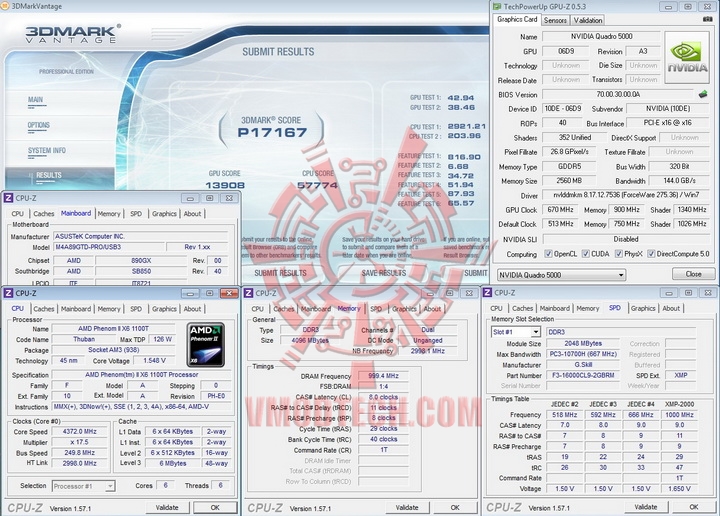
Task: Toggle the CUDA checkbox in GPU-Z
Action: tap(585, 253)
